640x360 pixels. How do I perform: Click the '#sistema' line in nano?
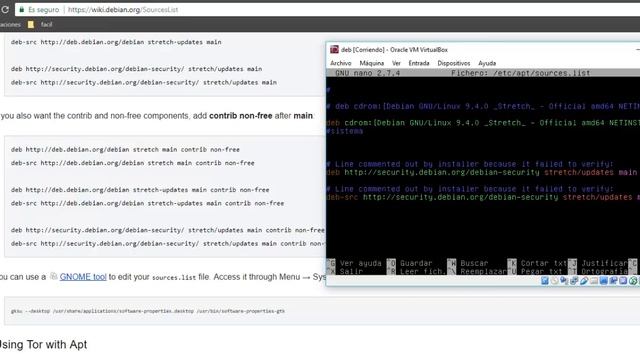(344, 131)
